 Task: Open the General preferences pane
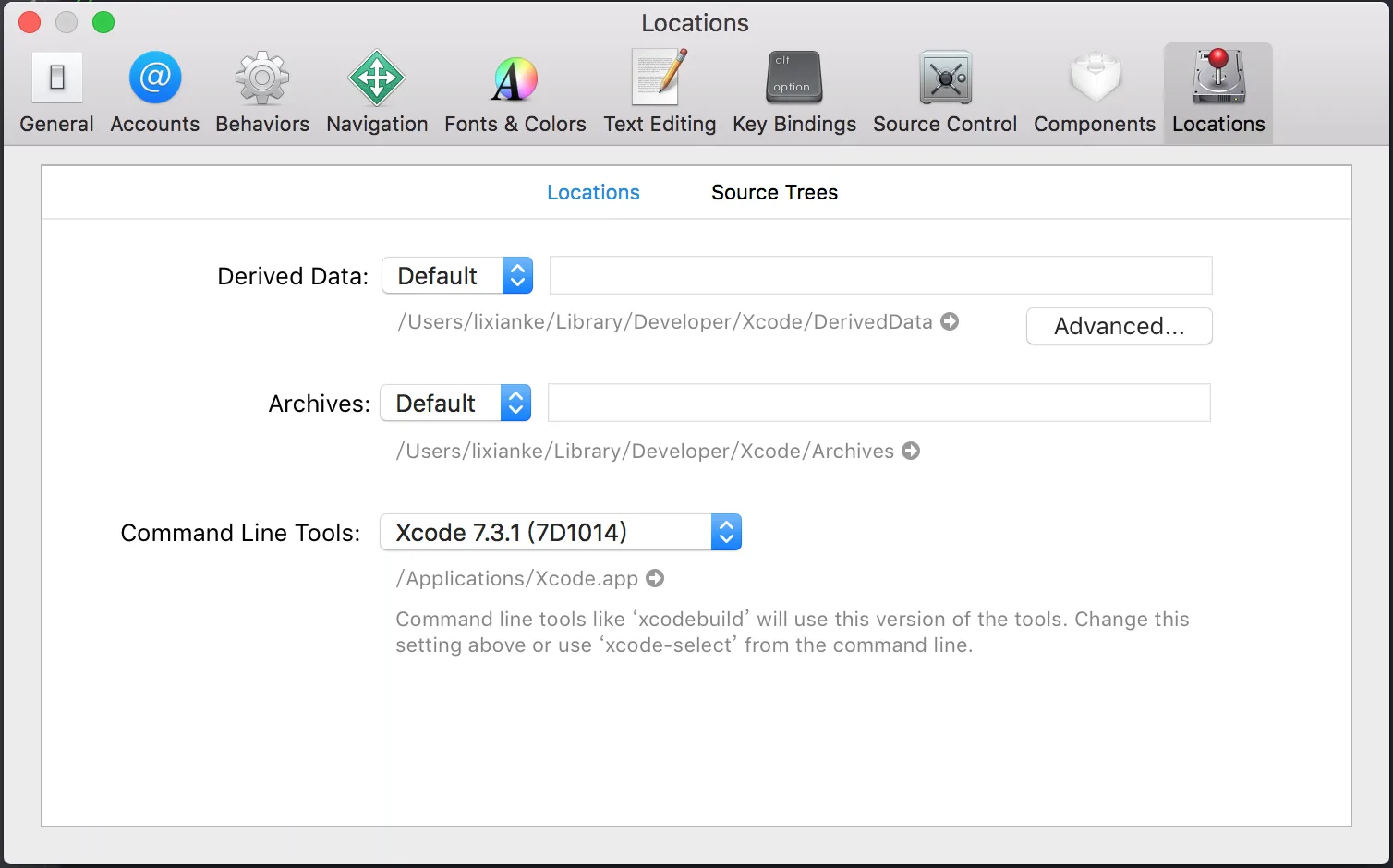(x=56, y=93)
